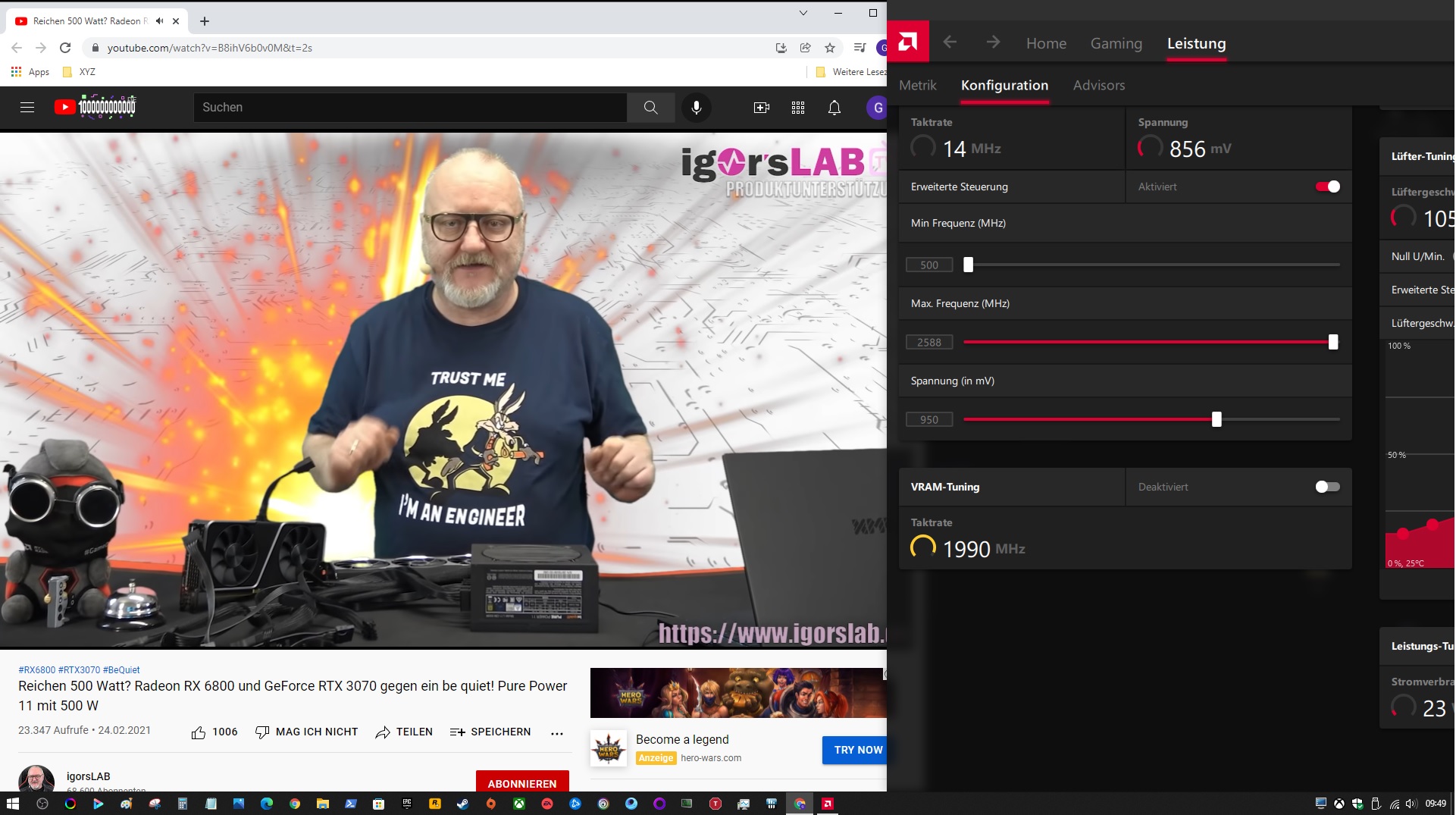Open the Xbox app from the taskbar
This screenshot has height=815, width=1456.
pos(518,804)
